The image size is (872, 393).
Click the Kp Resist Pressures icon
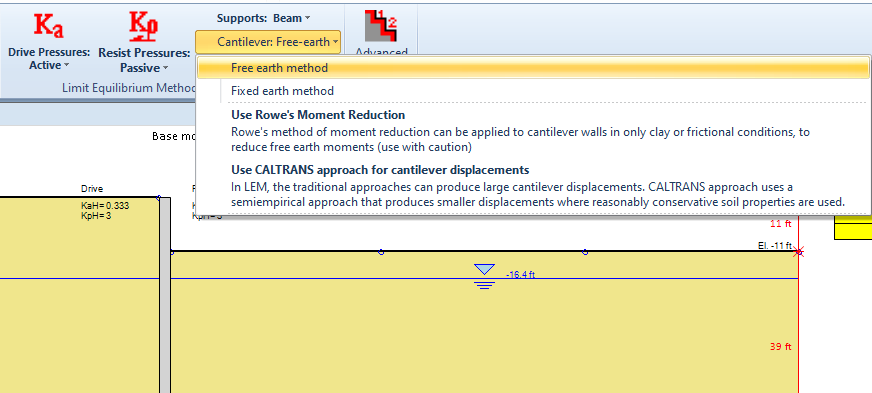(143, 27)
